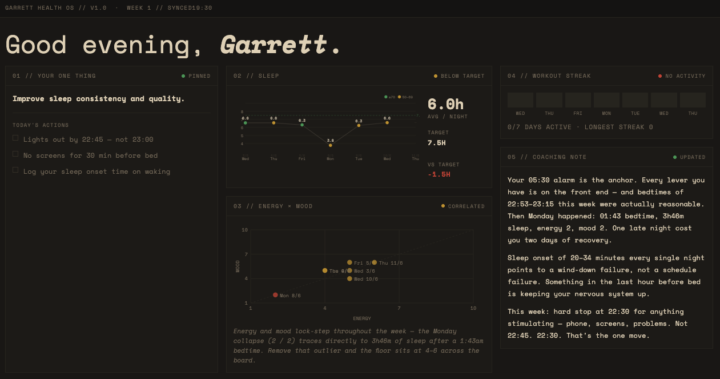Open the TUE workout day box

click(635, 100)
